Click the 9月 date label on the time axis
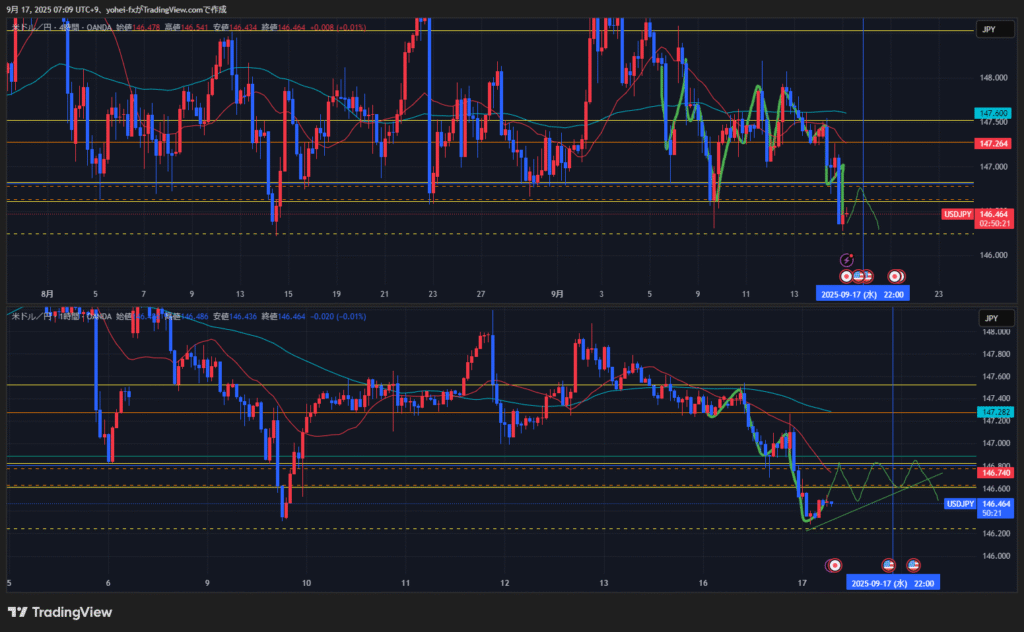Image resolution: width=1024 pixels, height=632 pixels. click(x=557, y=294)
